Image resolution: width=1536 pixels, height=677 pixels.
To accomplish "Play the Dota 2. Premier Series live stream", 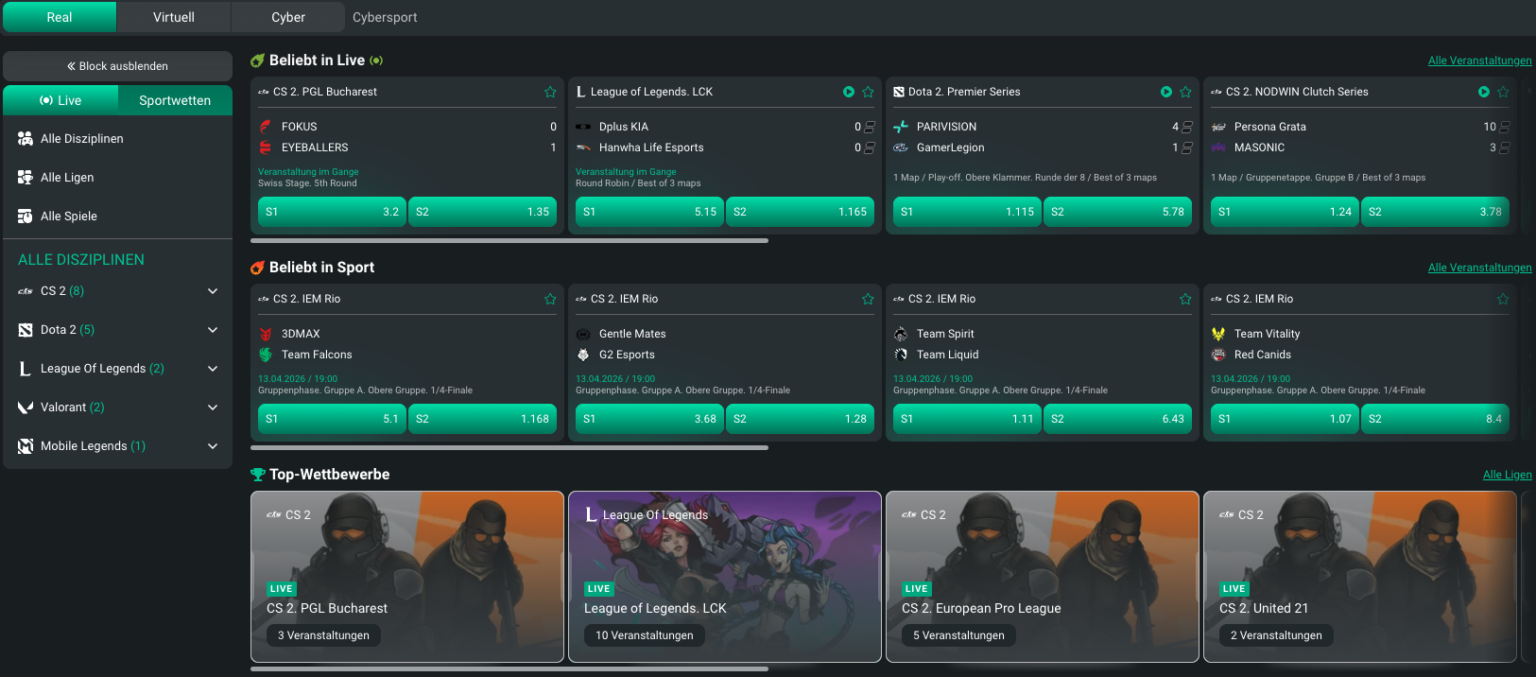I will [x=1166, y=92].
